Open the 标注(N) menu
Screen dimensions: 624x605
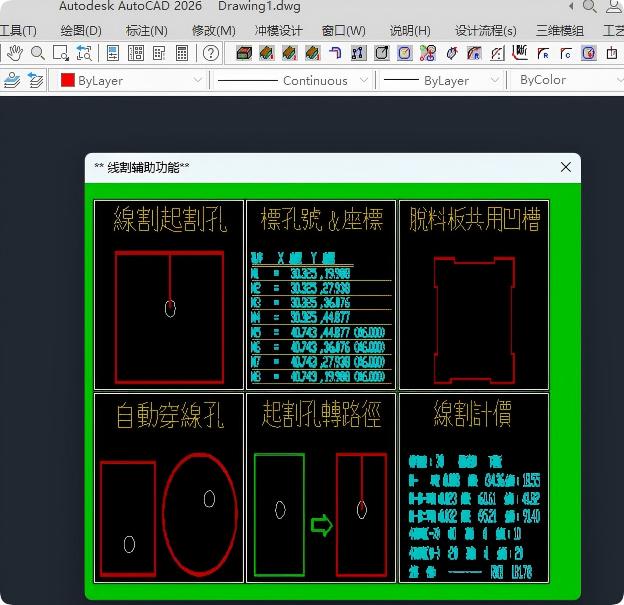click(x=146, y=31)
